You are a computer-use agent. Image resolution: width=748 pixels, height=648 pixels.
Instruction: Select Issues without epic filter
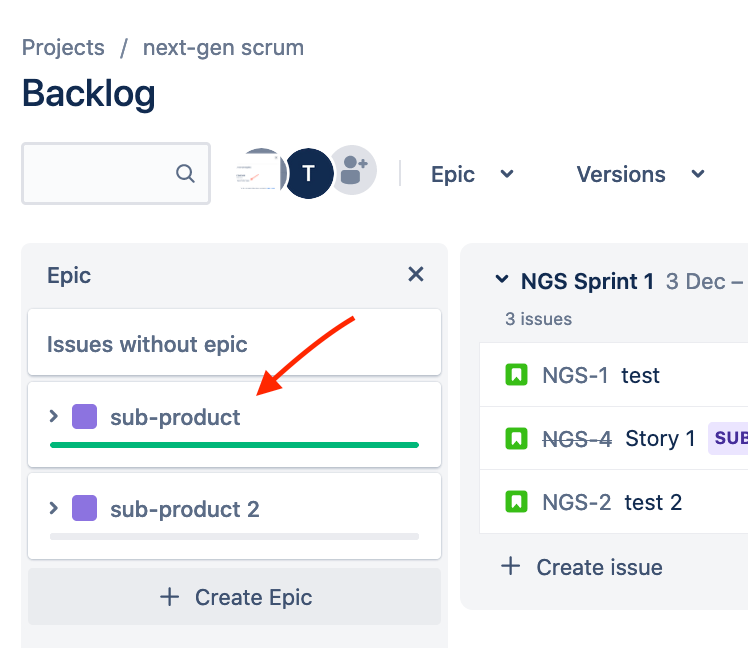(147, 344)
